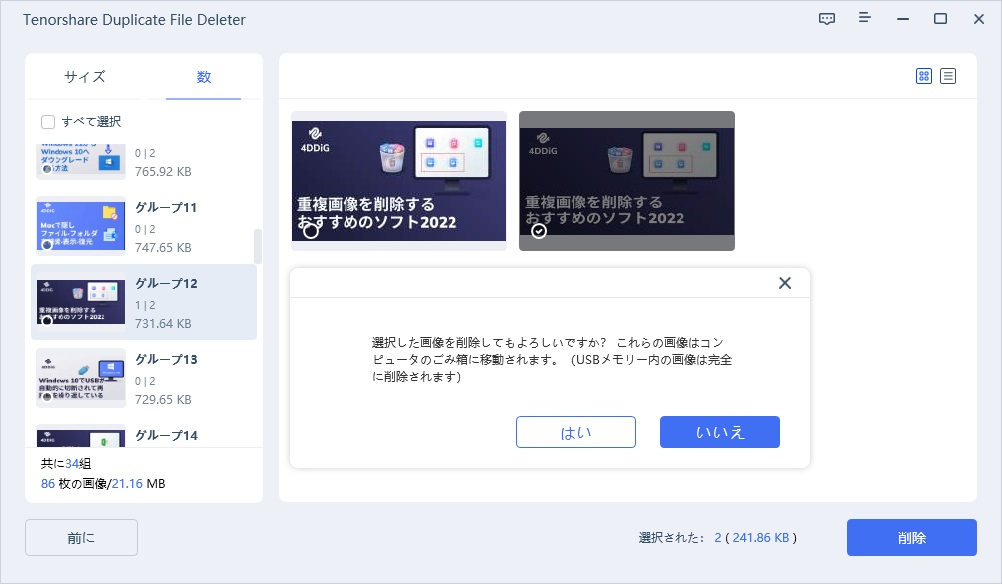Viewport: 1002px width, 584px height.
Task: Uncheck the selected dimmed second preview image
Action: (x=539, y=231)
